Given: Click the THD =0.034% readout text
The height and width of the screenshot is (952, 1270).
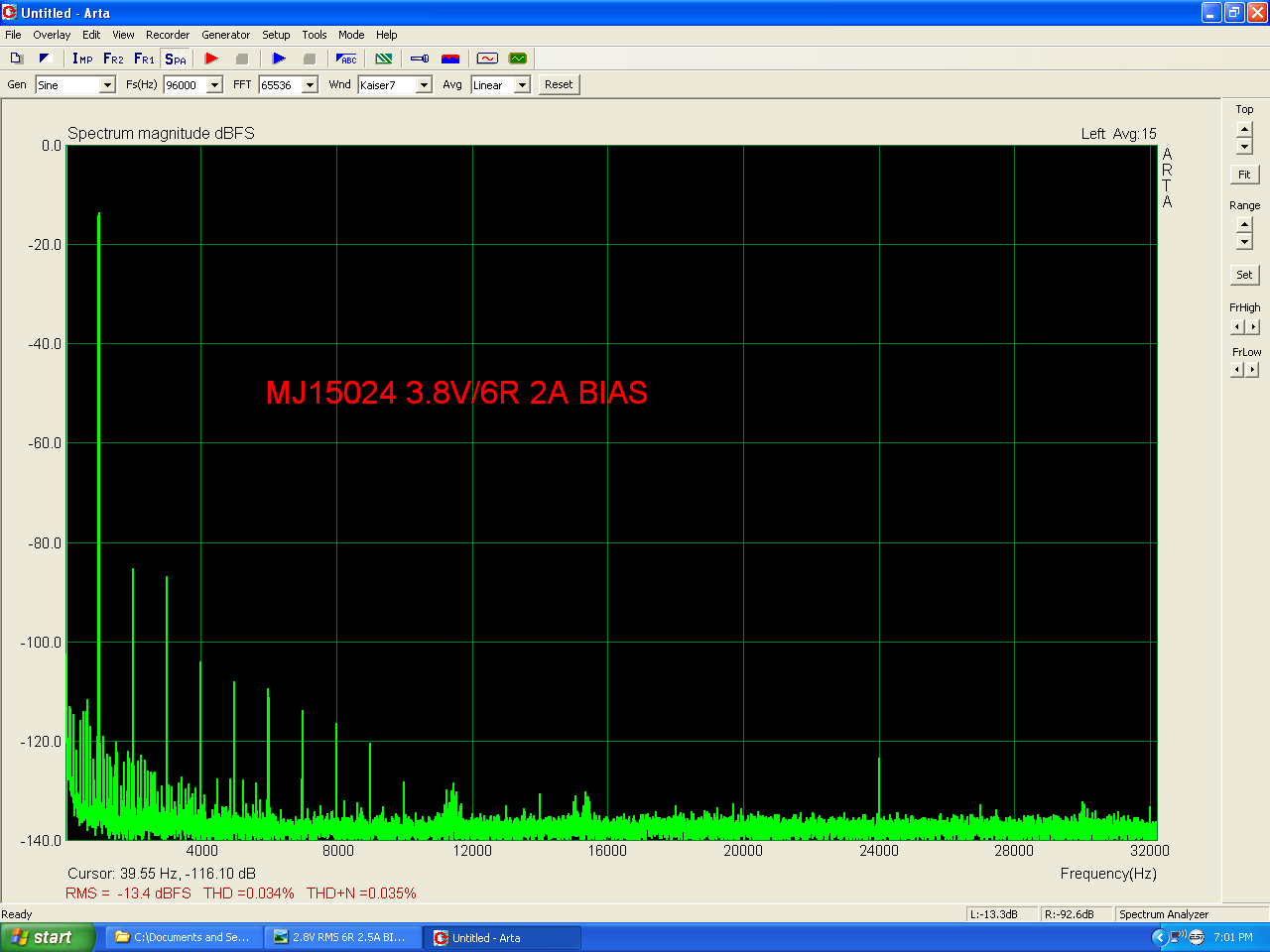Looking at the screenshot, I should [x=249, y=893].
